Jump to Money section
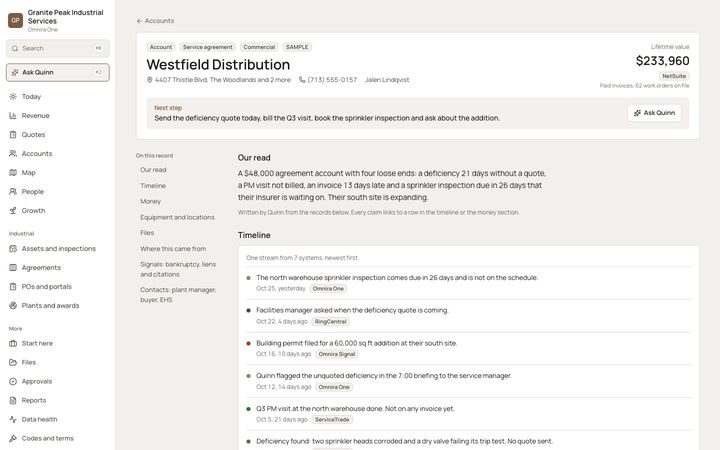This screenshot has height=450, width=720. click(151, 202)
